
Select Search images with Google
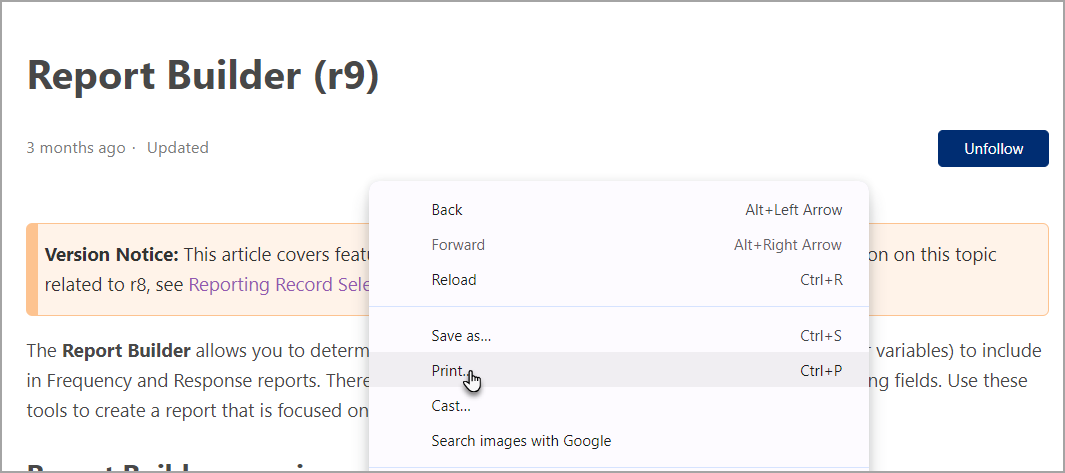tap(619, 441)
